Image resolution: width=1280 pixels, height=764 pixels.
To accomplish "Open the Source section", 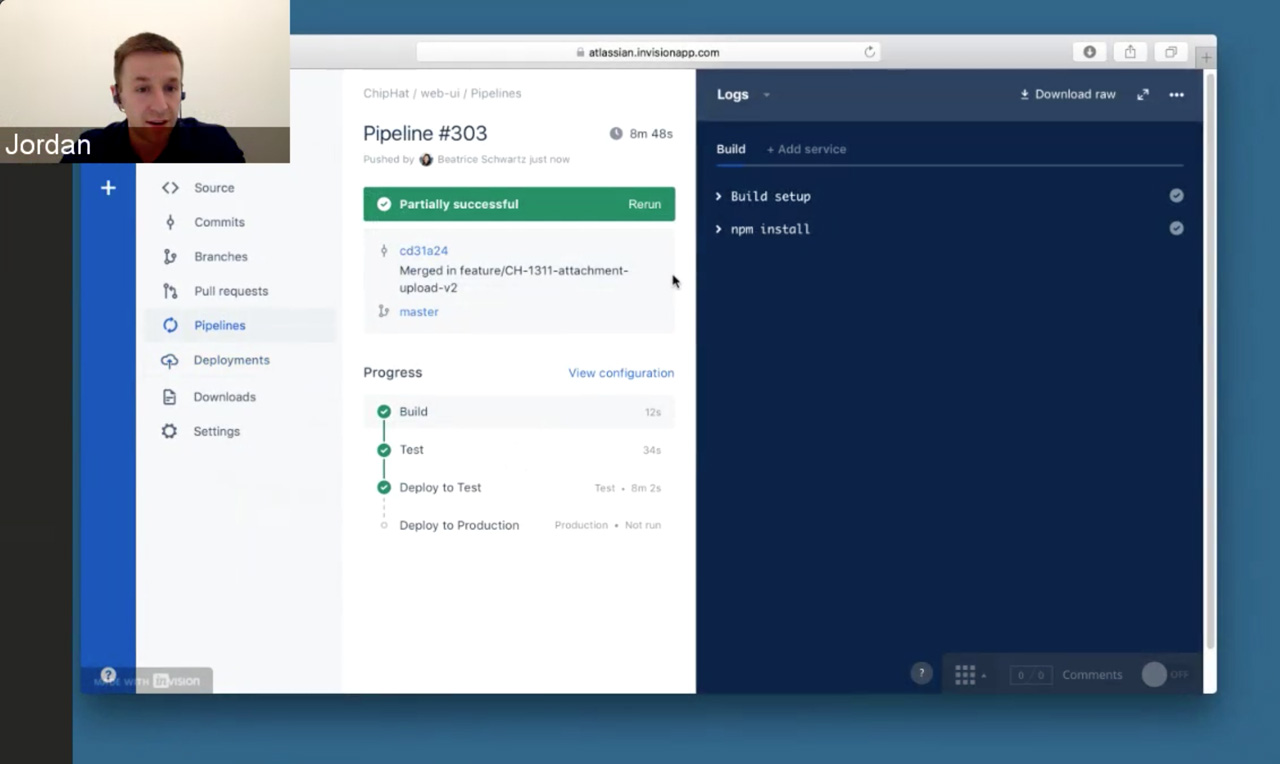I will tap(214, 188).
